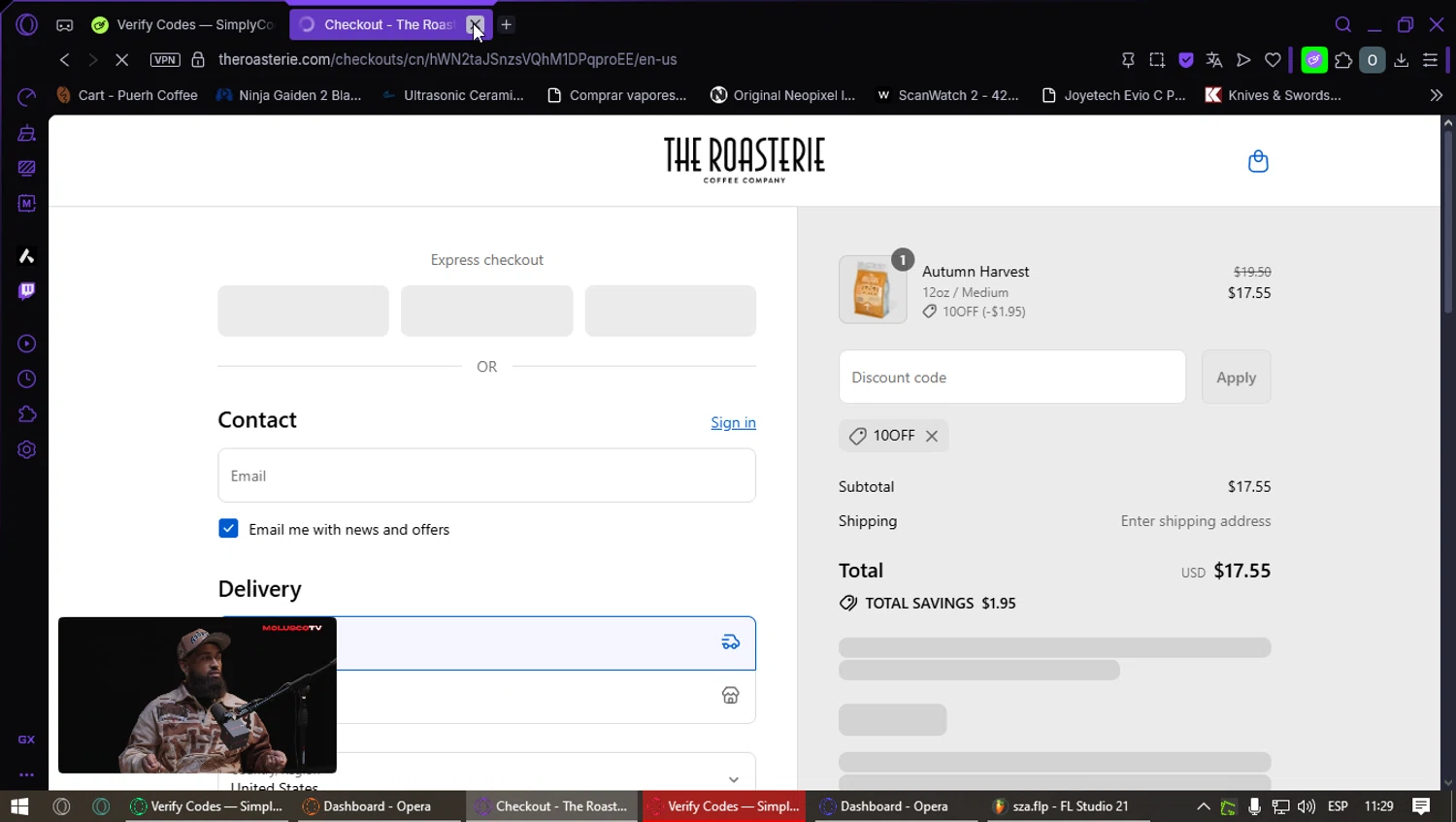Click the Opera GX logo menu

point(26,24)
